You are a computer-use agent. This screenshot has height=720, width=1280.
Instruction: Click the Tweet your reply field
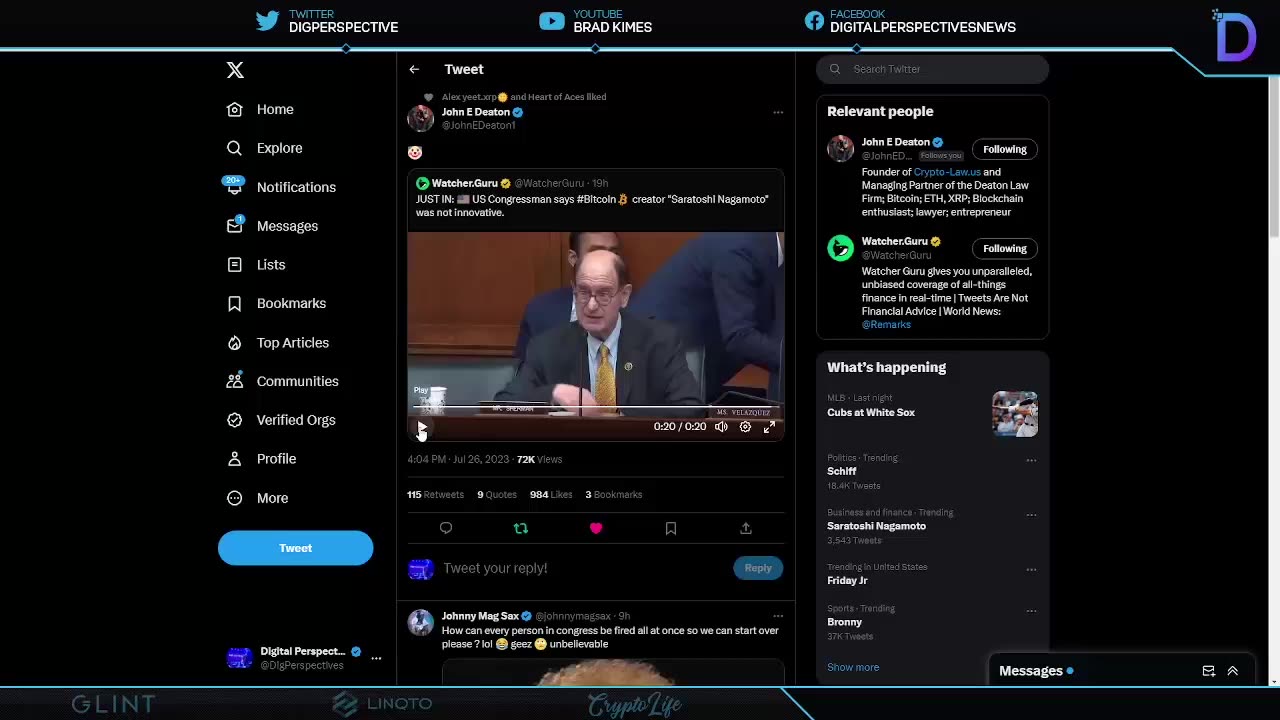(x=585, y=568)
